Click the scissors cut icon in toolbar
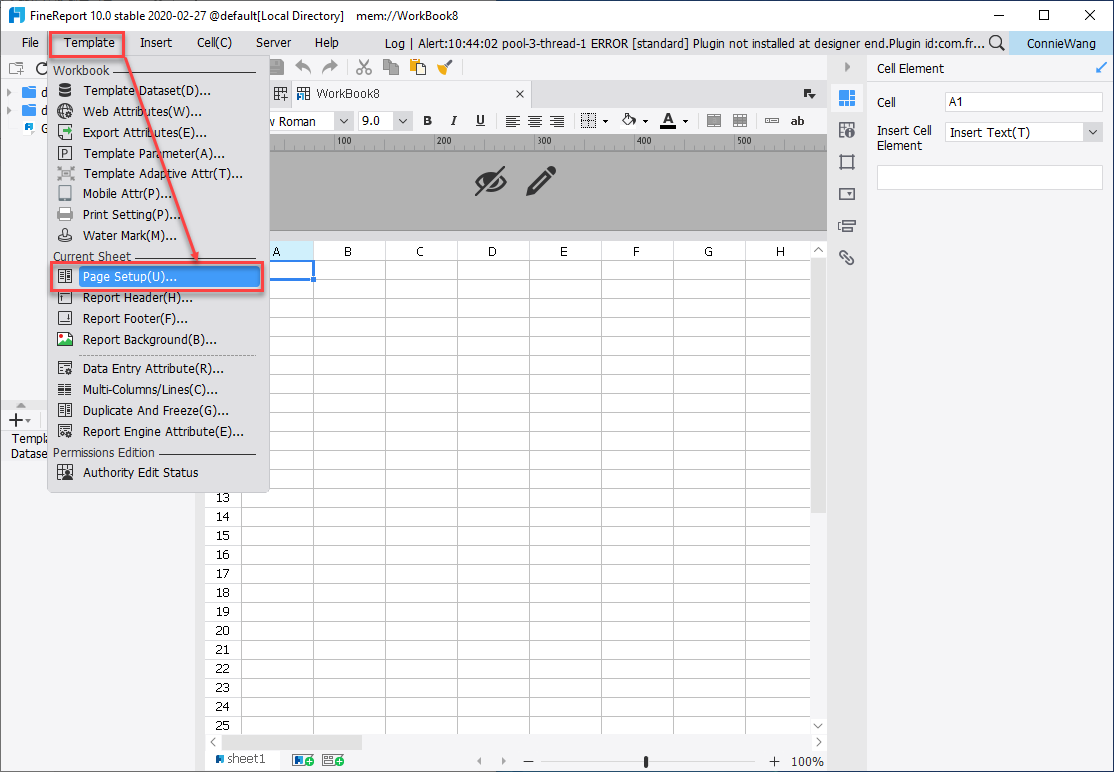 click(x=363, y=66)
